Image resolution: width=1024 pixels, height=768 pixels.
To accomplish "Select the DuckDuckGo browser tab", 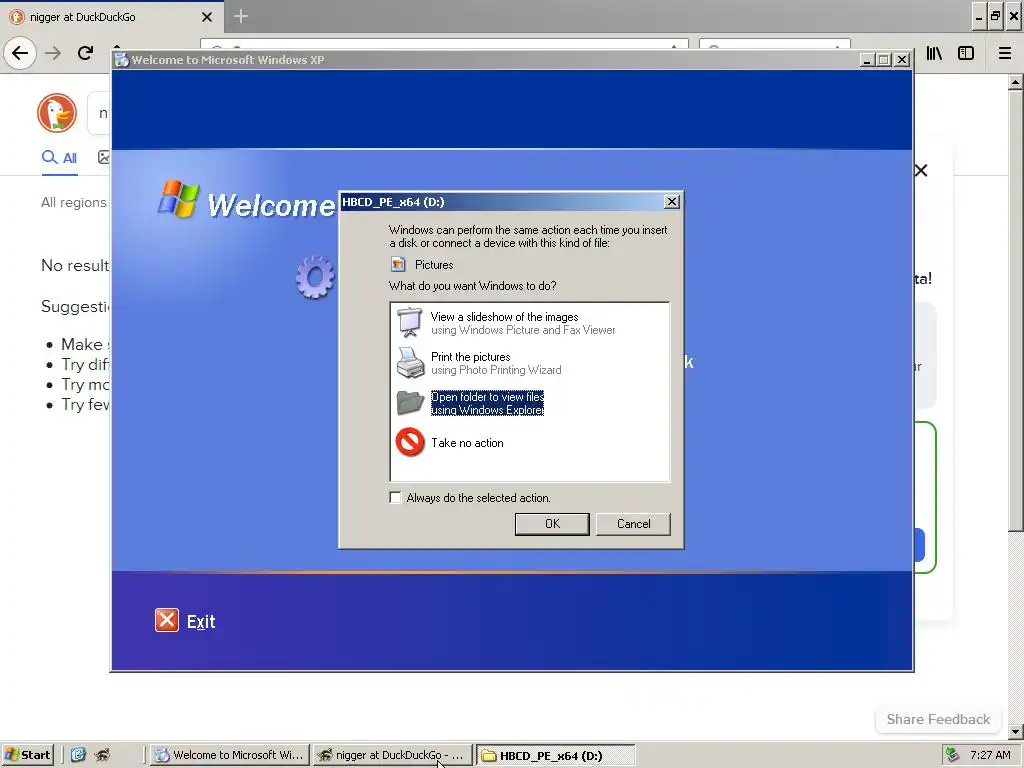I will point(112,17).
